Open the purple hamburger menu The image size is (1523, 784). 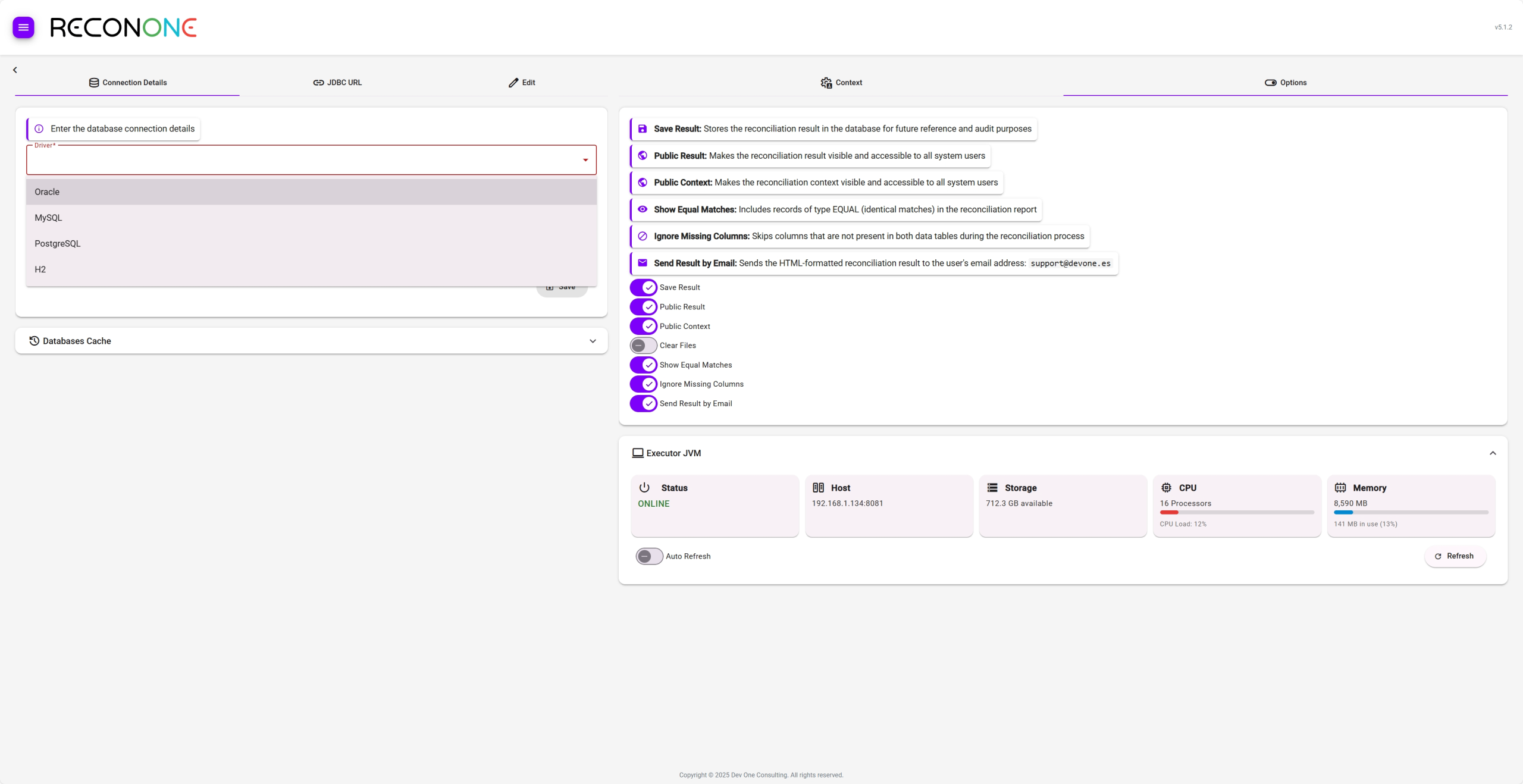[23, 27]
